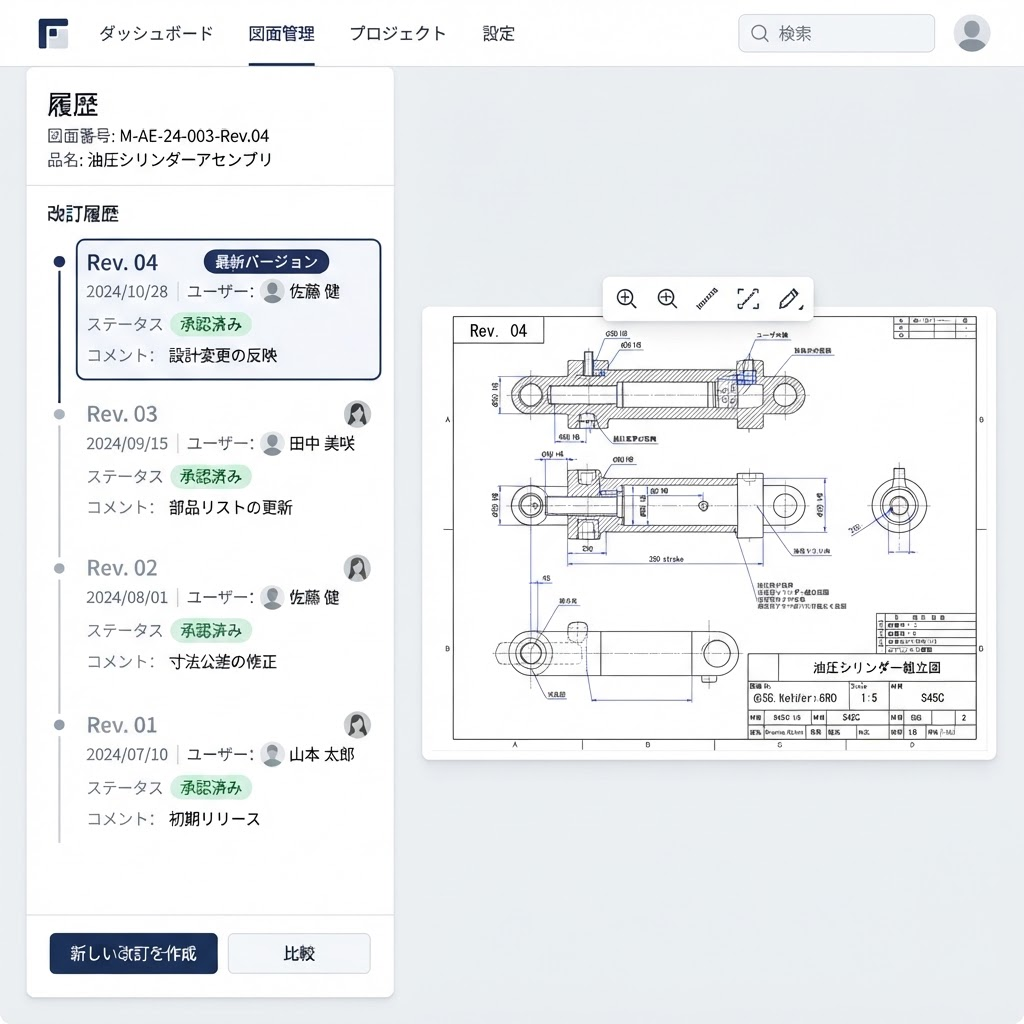Click user avatar beside 山本 太郎
Viewport: 1024px width, 1024px height.
click(272, 754)
